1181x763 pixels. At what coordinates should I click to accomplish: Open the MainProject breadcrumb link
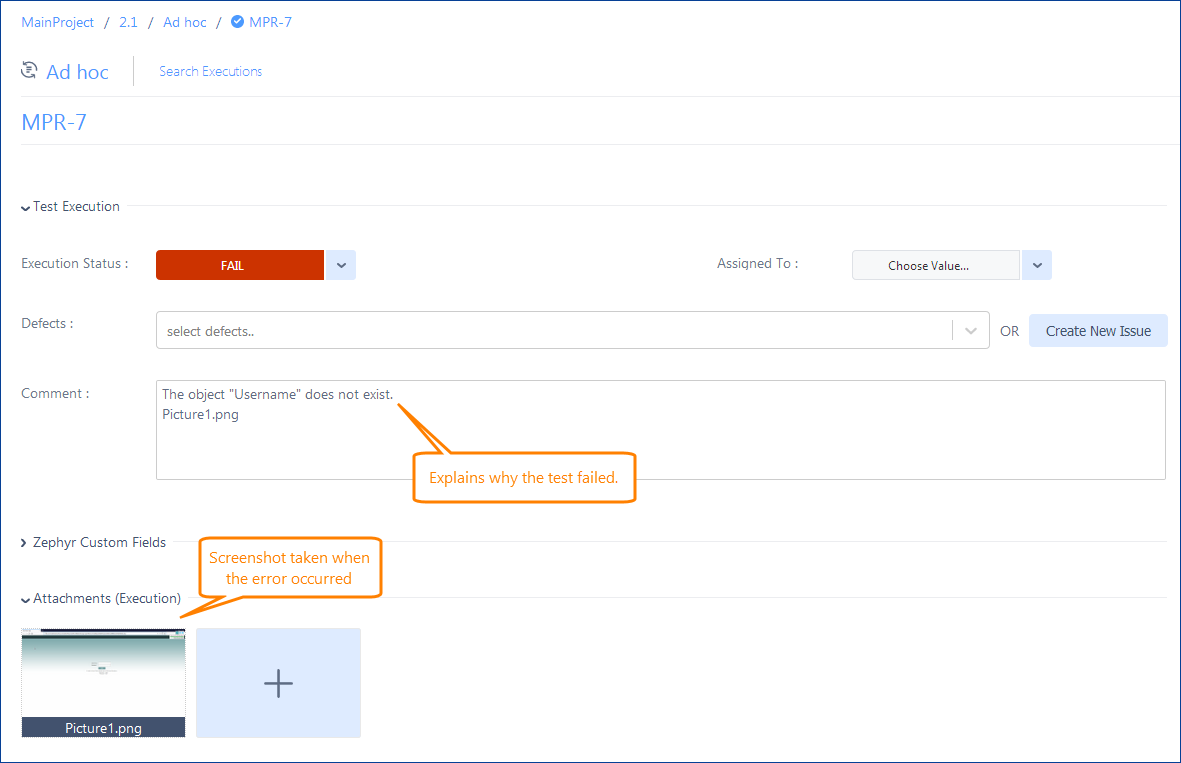[x=57, y=21]
